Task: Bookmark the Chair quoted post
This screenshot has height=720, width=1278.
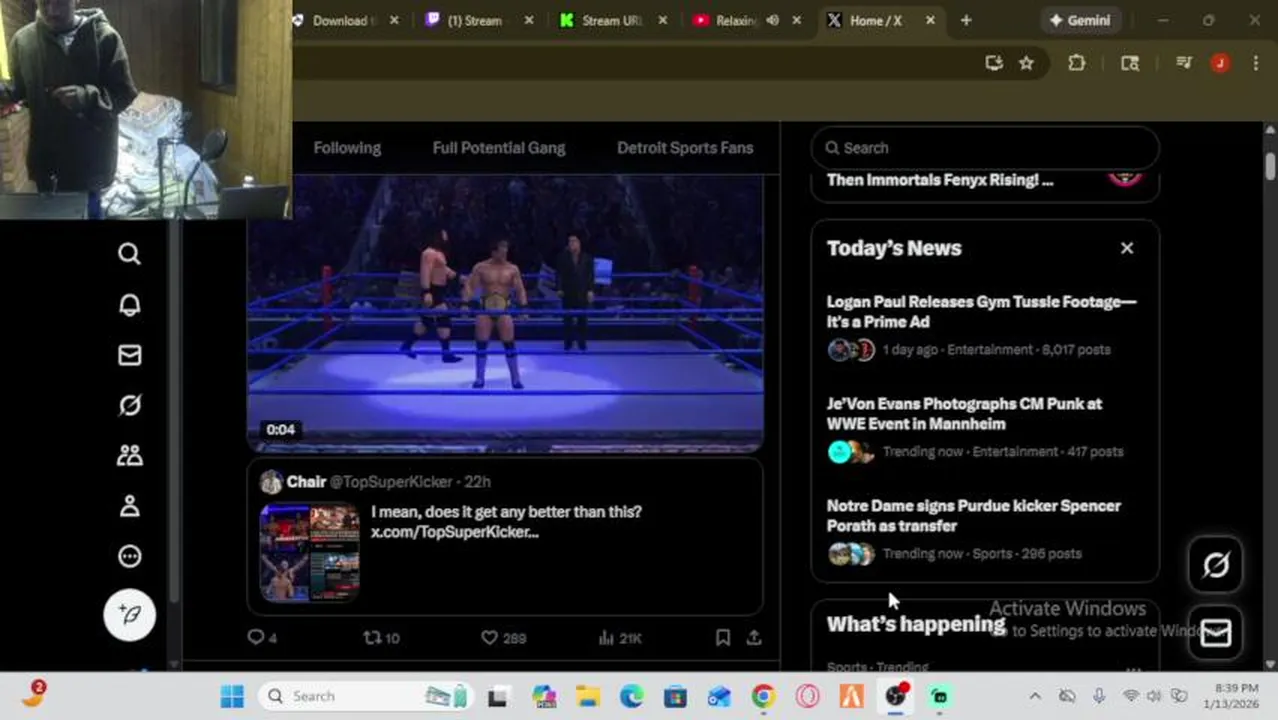Action: (x=723, y=637)
